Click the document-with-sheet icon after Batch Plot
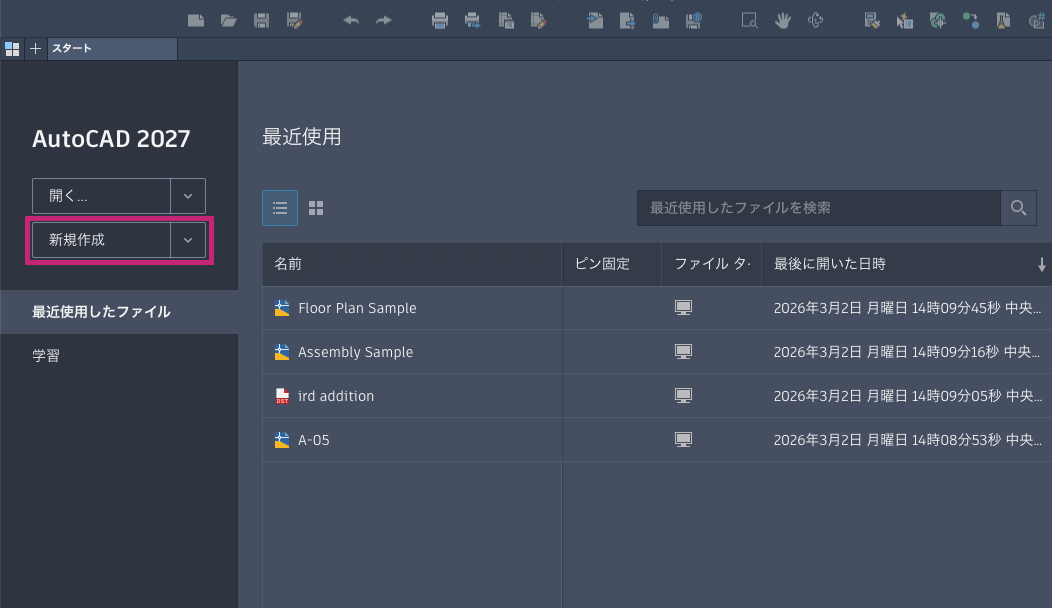 506,21
